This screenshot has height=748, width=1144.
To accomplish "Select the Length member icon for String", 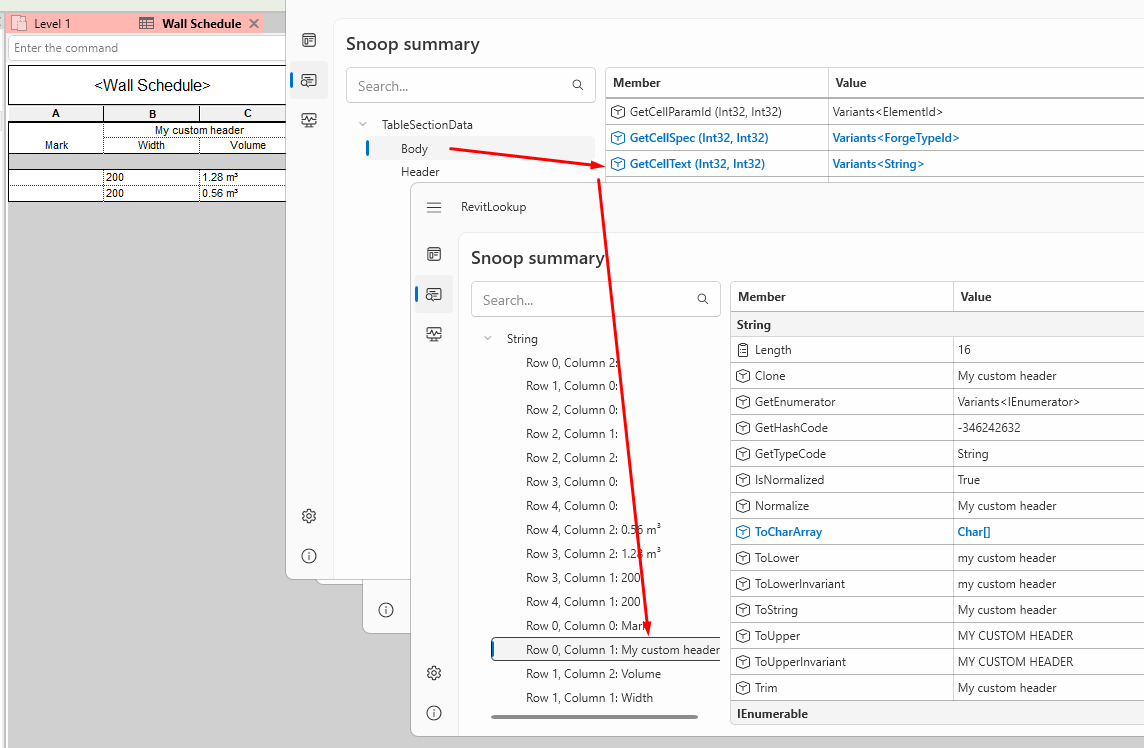I will (x=742, y=349).
